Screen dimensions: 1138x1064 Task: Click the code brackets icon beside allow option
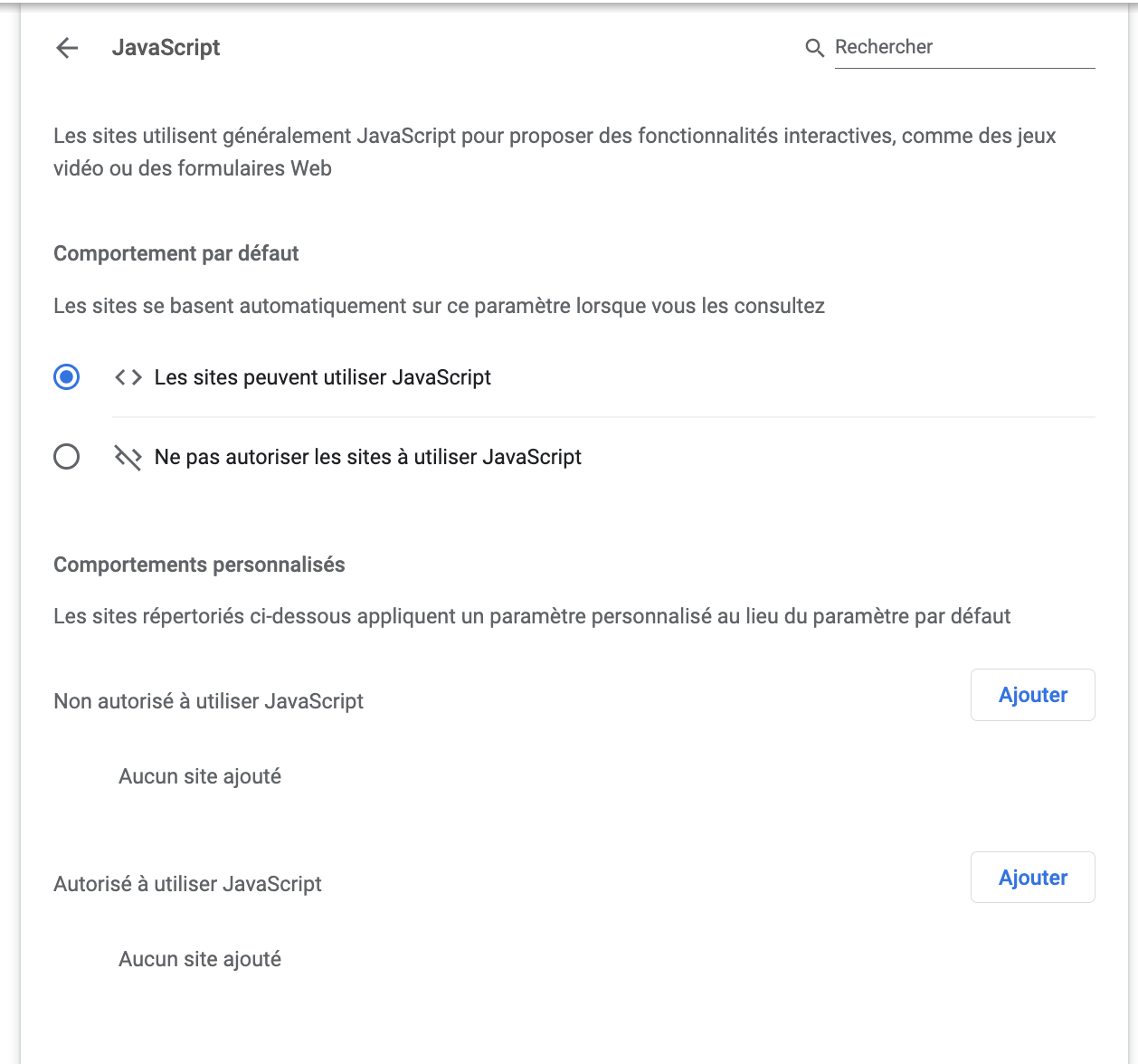click(128, 377)
